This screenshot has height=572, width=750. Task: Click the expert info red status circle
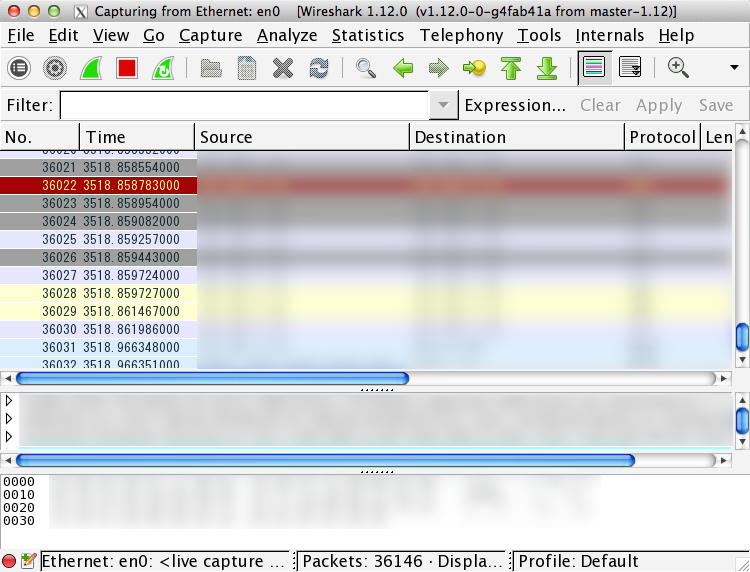click(9, 561)
